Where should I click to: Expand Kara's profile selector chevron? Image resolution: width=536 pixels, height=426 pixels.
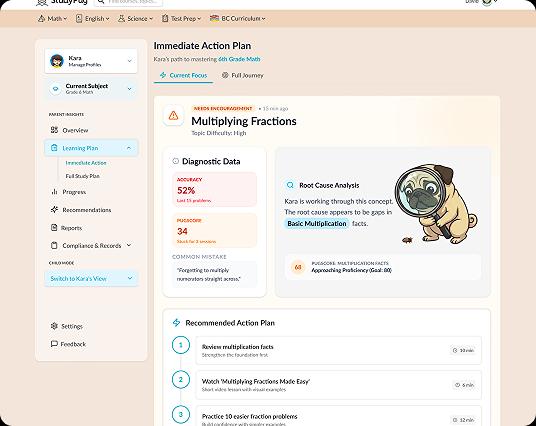[x=130, y=61]
